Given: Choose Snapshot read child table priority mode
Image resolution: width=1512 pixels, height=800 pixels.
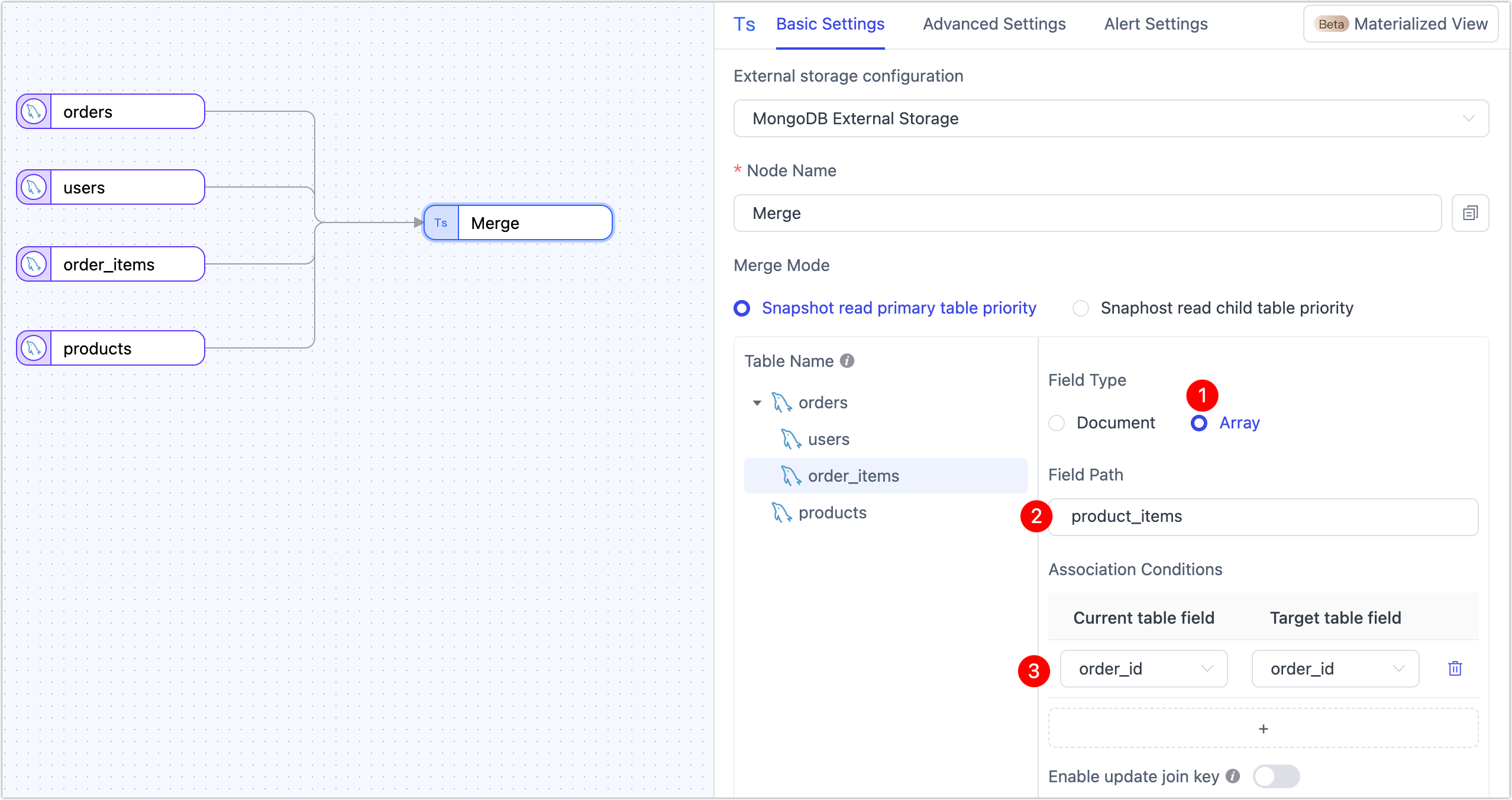Looking at the screenshot, I should (1081, 308).
